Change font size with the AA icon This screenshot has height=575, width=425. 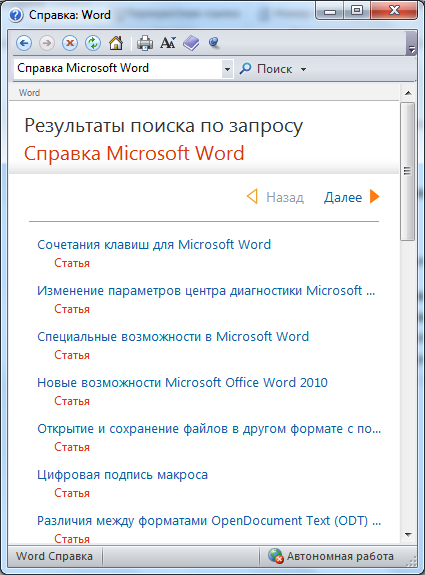168,43
